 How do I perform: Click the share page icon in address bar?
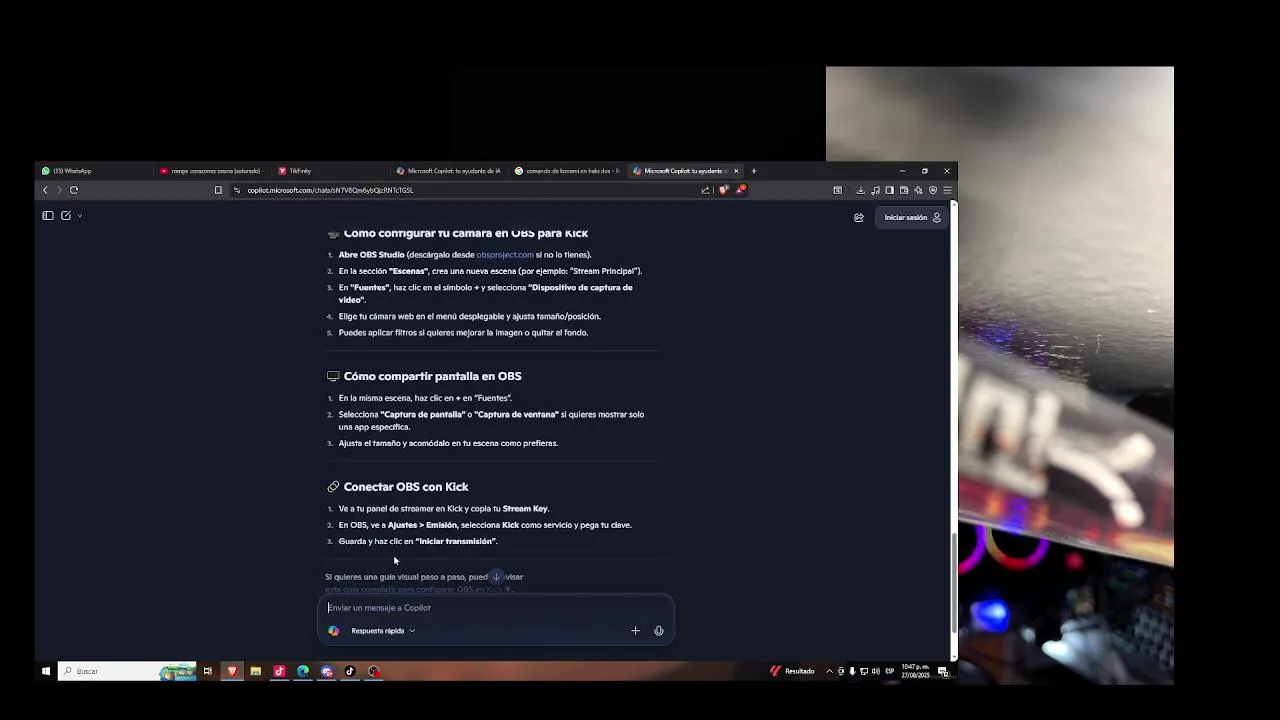point(706,190)
